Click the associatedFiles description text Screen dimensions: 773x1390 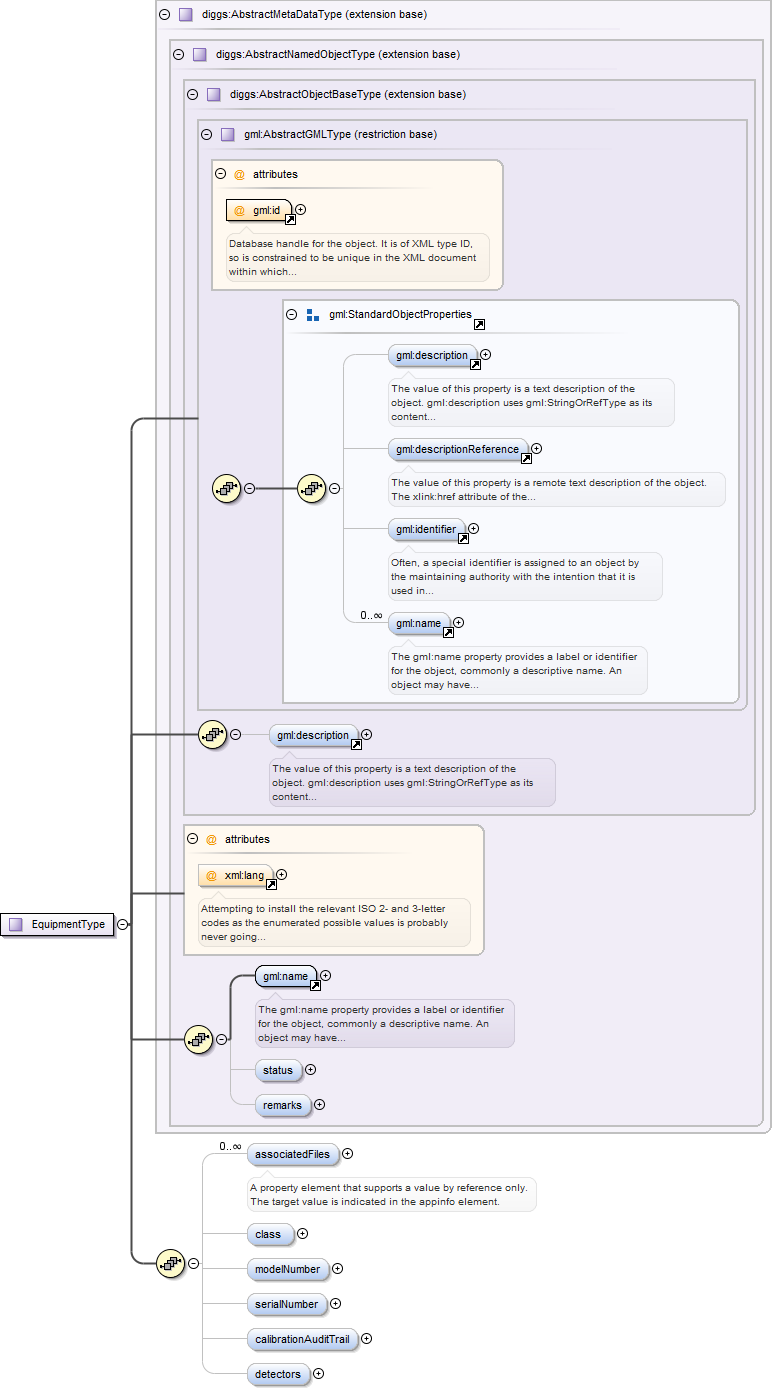[x=391, y=1194]
